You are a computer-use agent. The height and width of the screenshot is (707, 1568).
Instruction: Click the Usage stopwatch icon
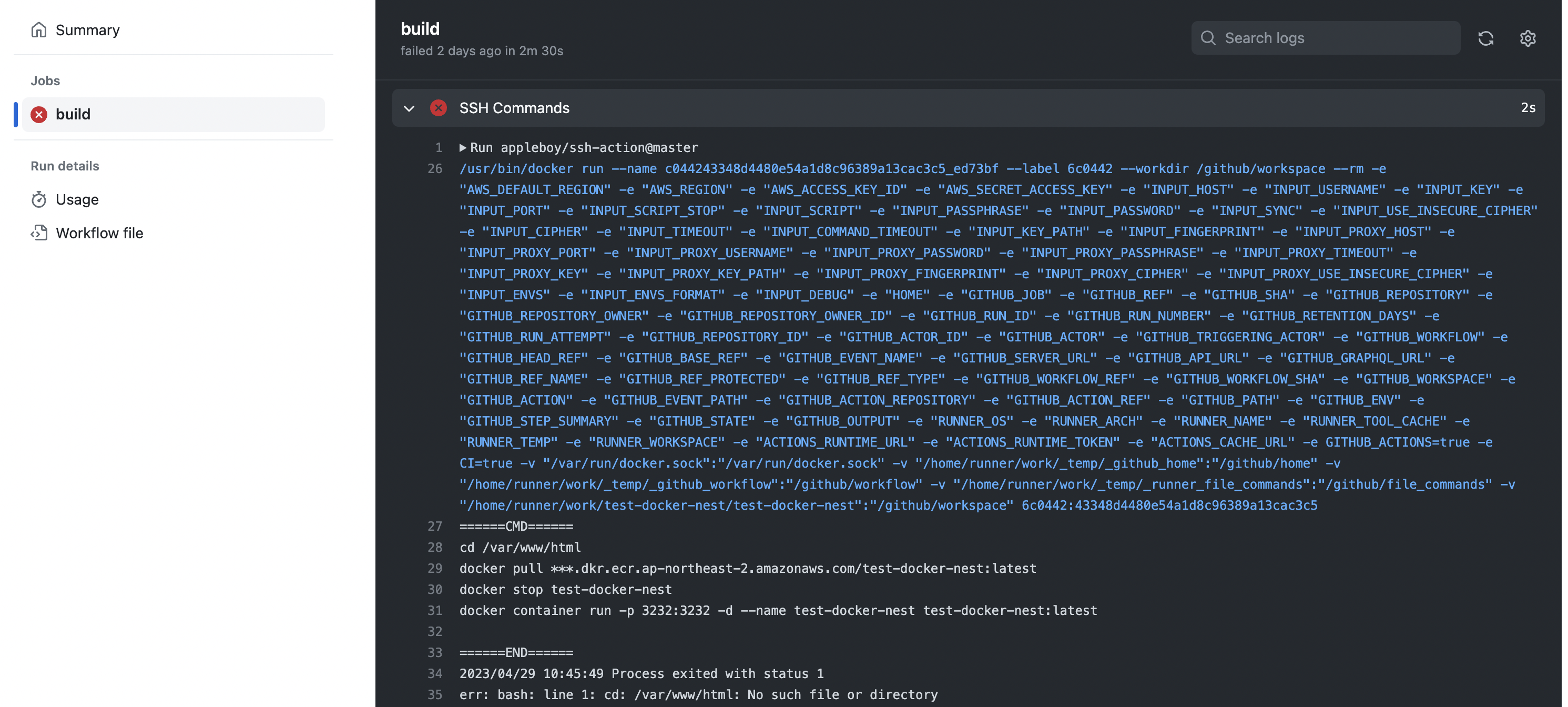click(x=39, y=200)
